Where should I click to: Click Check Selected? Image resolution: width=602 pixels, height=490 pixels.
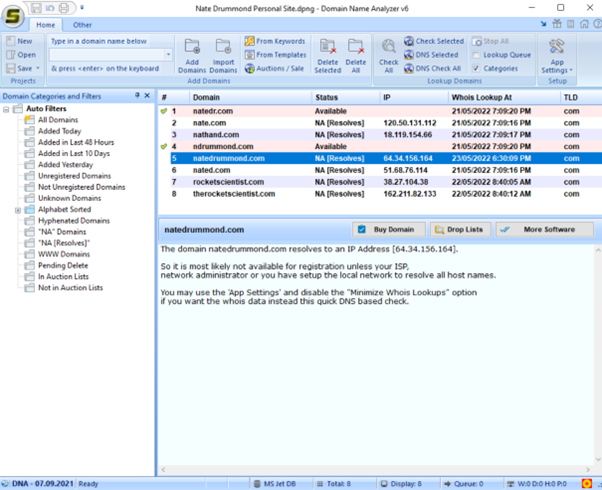pos(434,41)
